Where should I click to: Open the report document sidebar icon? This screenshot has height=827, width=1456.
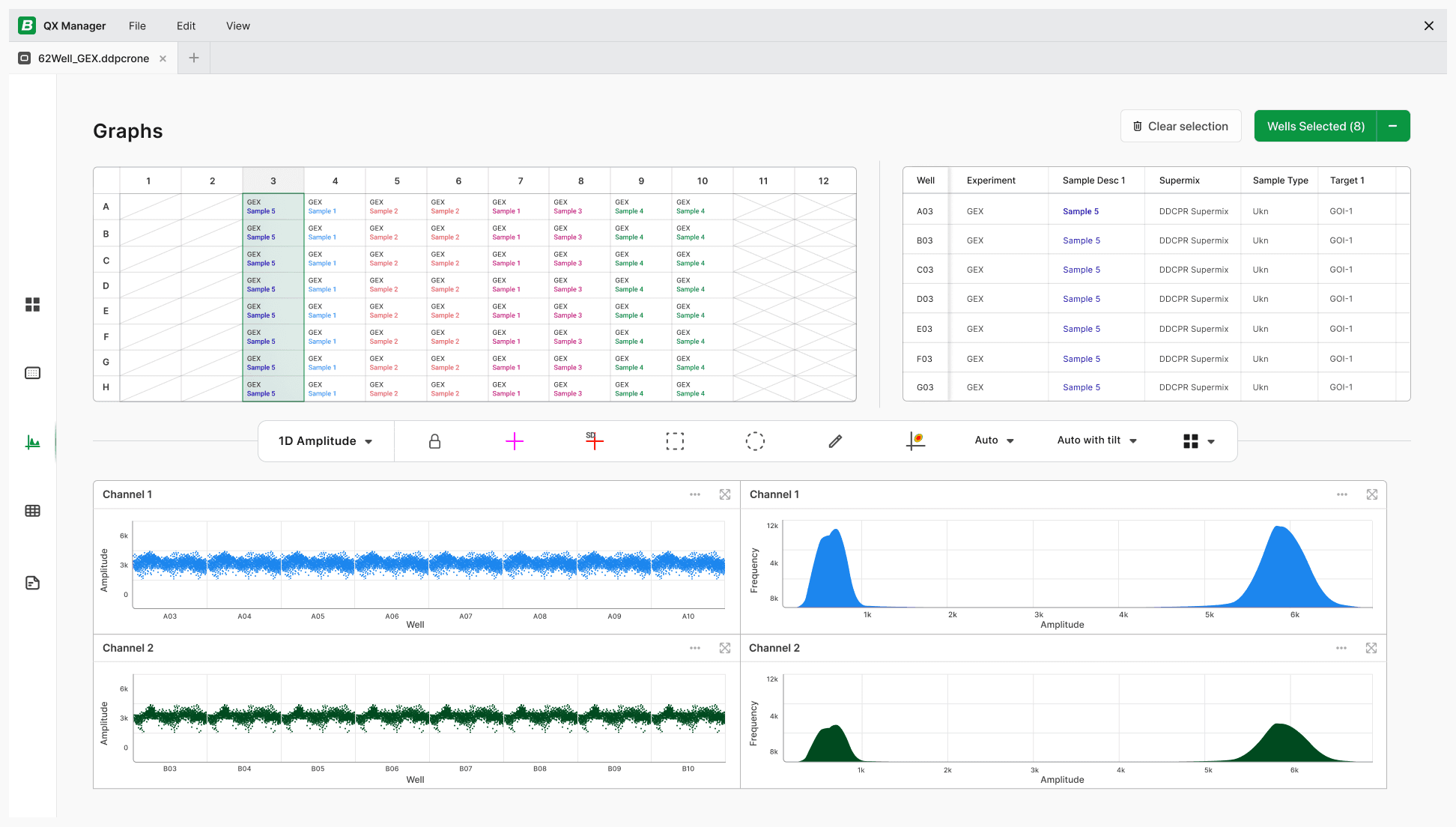32,583
